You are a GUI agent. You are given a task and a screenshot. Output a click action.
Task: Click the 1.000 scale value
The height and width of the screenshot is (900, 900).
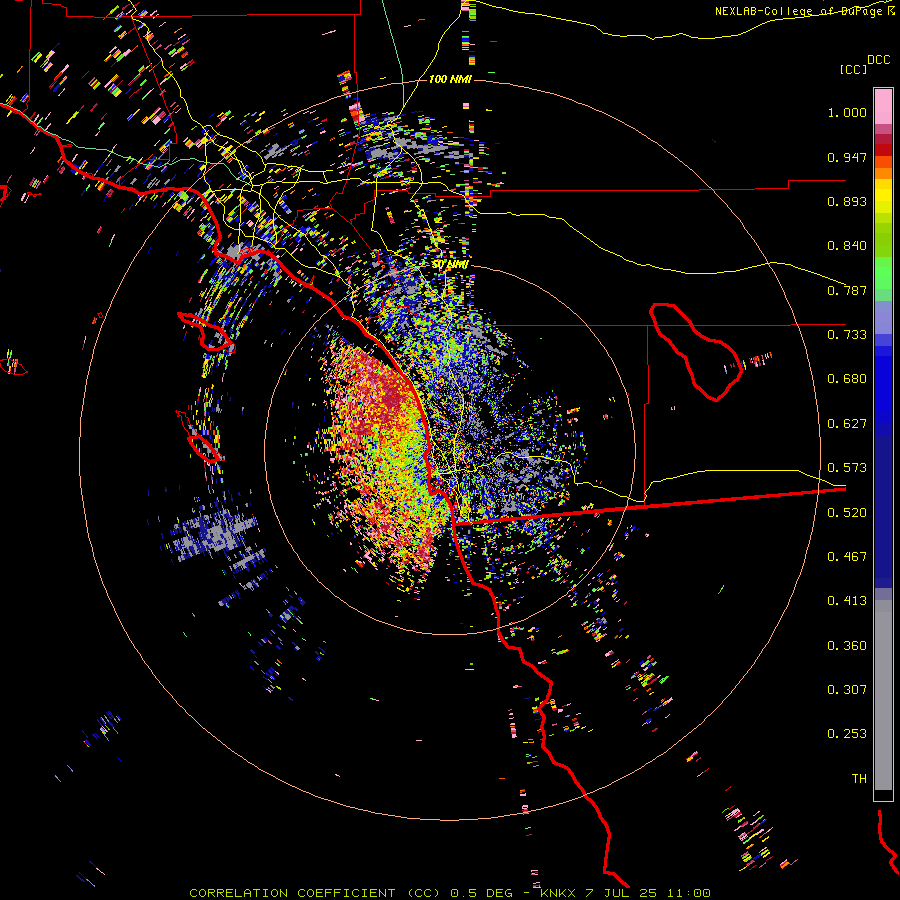pos(847,112)
